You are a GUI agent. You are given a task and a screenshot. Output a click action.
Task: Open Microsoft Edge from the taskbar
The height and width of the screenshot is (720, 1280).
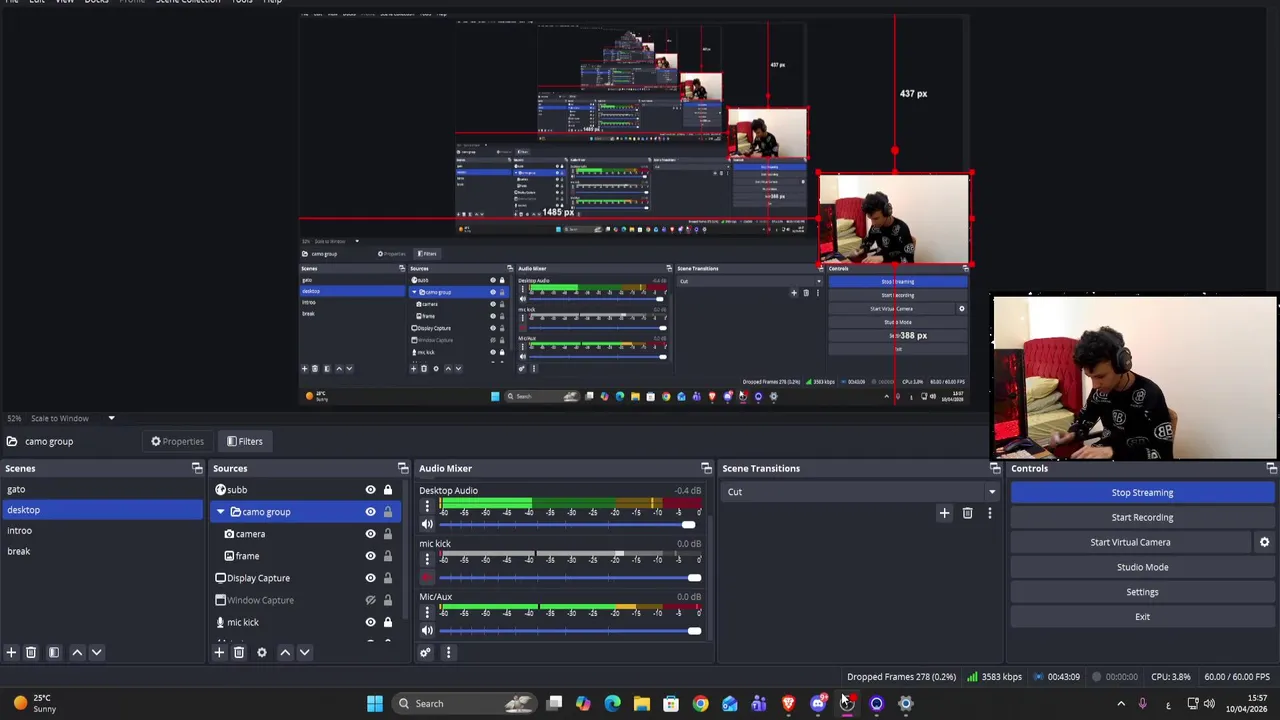click(x=612, y=703)
